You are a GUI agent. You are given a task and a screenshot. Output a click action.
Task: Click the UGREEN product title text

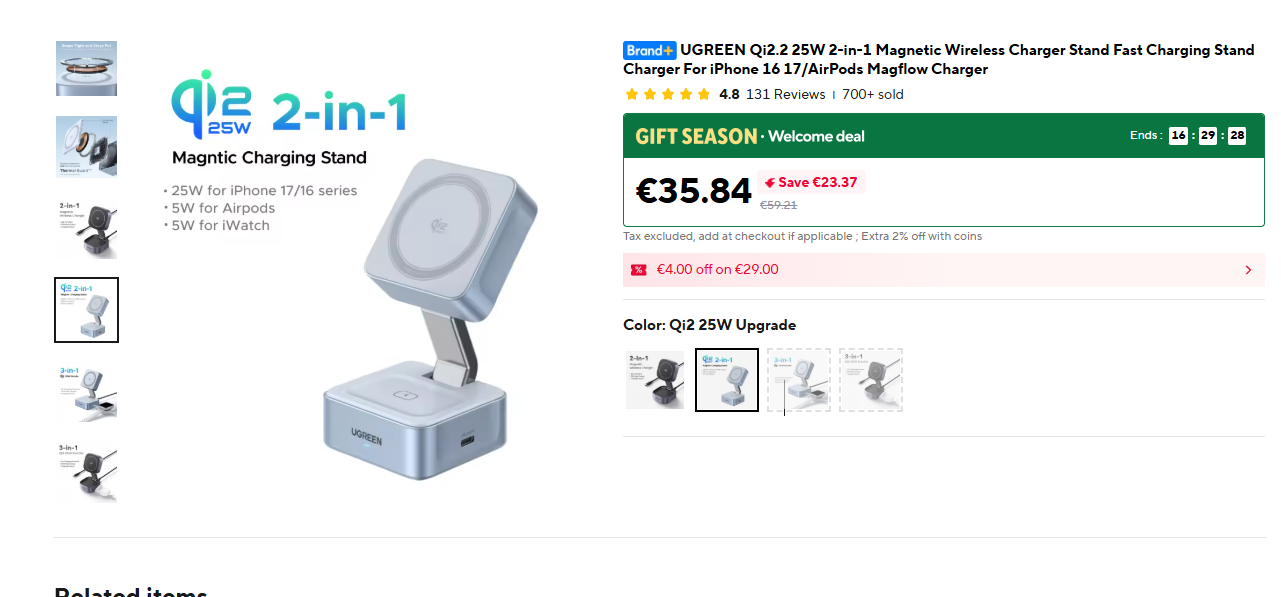click(940, 60)
